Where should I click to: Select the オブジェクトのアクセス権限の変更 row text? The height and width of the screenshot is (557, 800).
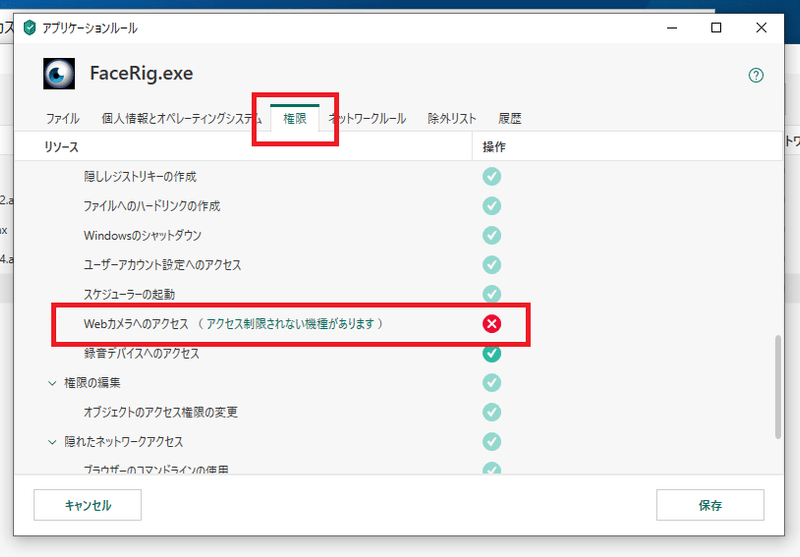[x=161, y=412]
